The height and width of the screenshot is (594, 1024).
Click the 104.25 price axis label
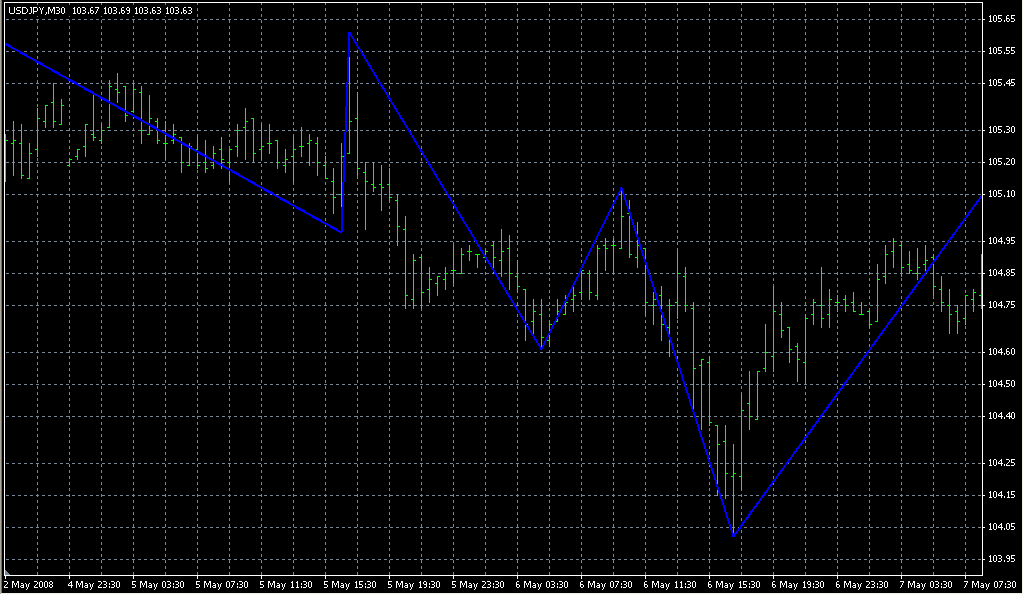[x=1001, y=463]
